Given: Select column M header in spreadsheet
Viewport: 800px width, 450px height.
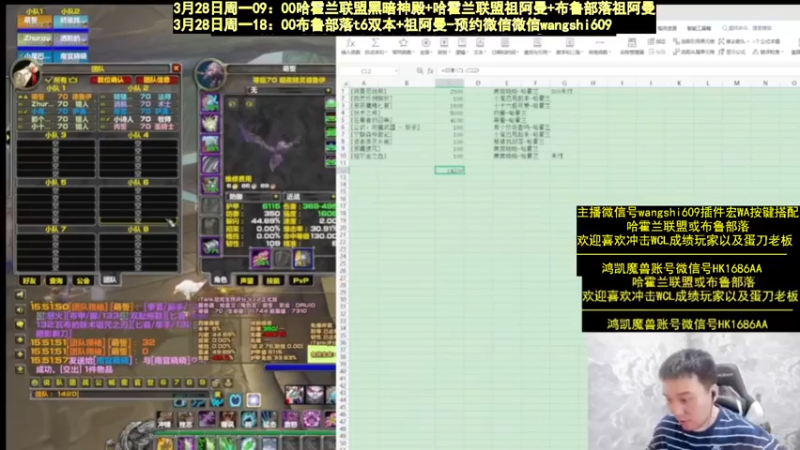Looking at the screenshot, I should [736, 83].
